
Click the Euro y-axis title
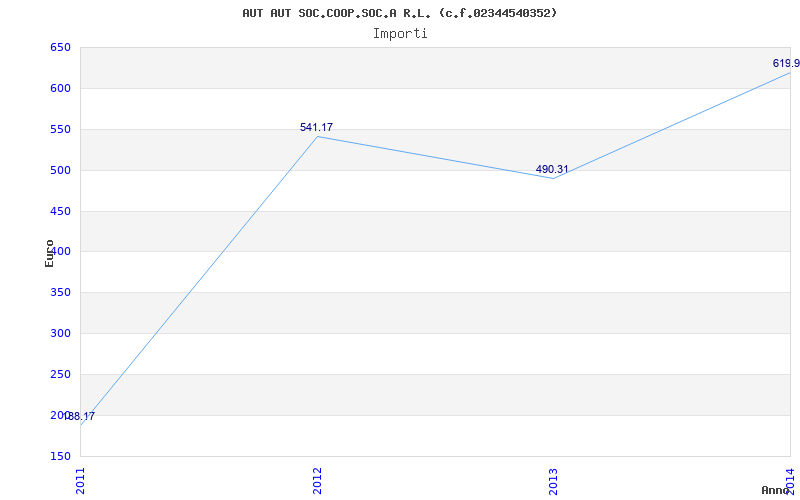(x=49, y=253)
